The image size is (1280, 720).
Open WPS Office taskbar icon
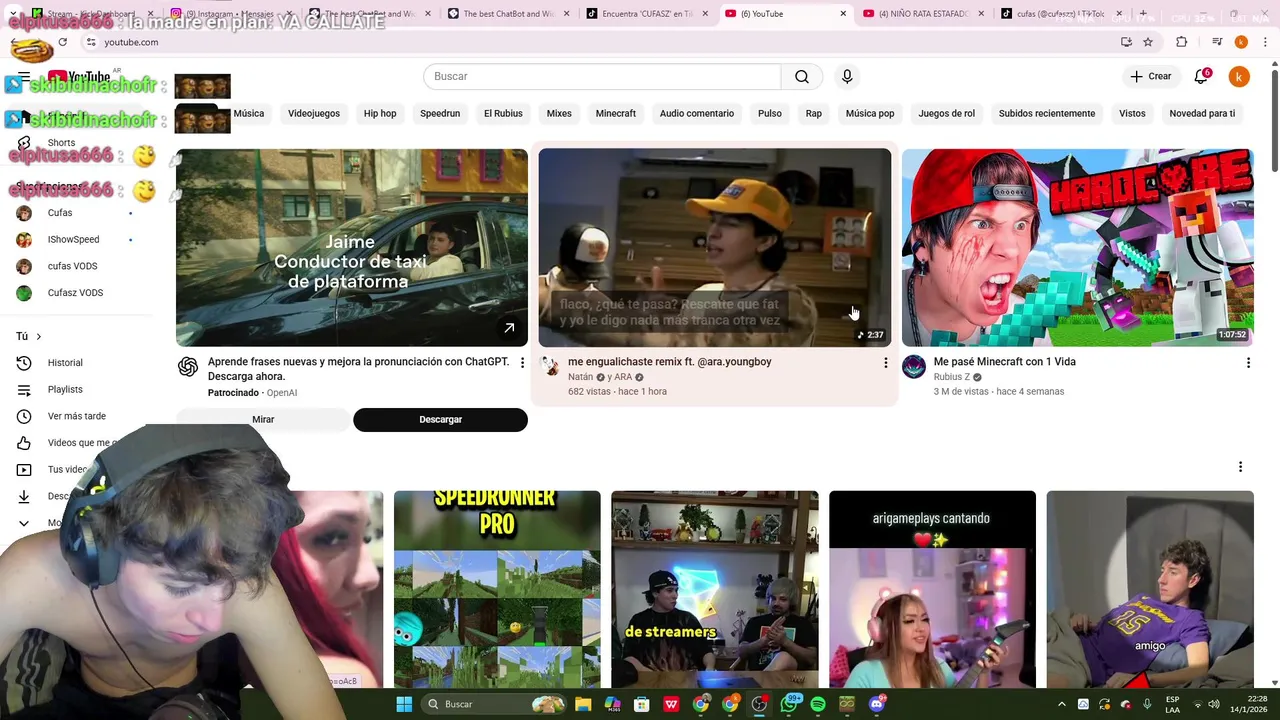pyautogui.click(x=671, y=705)
